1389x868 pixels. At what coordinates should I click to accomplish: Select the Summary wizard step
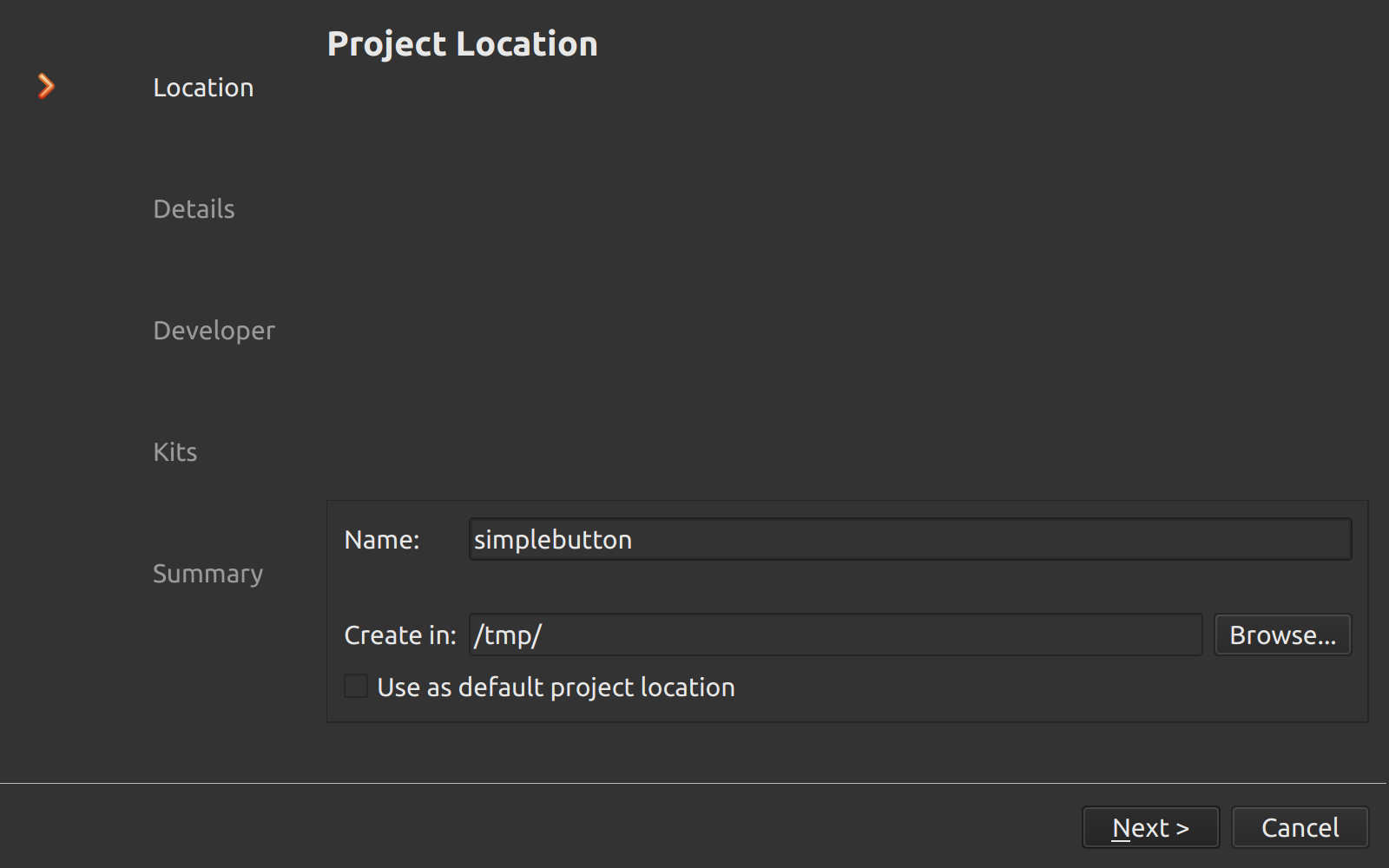point(207,574)
